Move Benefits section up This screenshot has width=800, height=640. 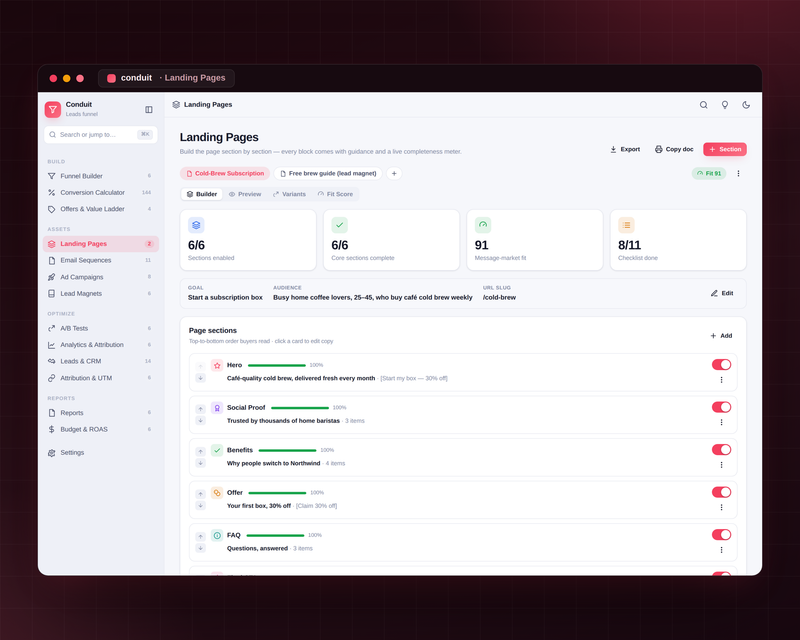click(201, 451)
